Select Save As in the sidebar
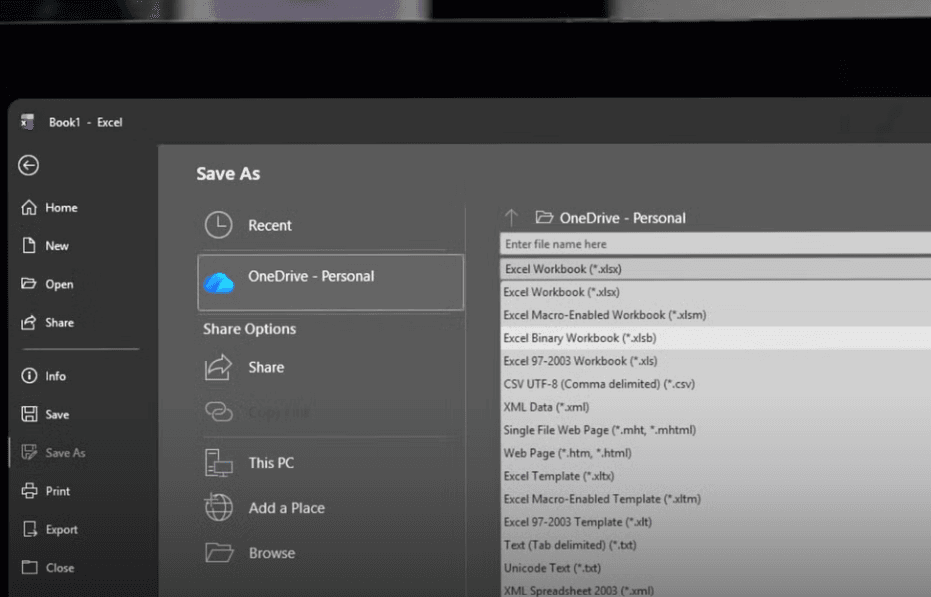This screenshot has height=597, width=931. (x=65, y=453)
